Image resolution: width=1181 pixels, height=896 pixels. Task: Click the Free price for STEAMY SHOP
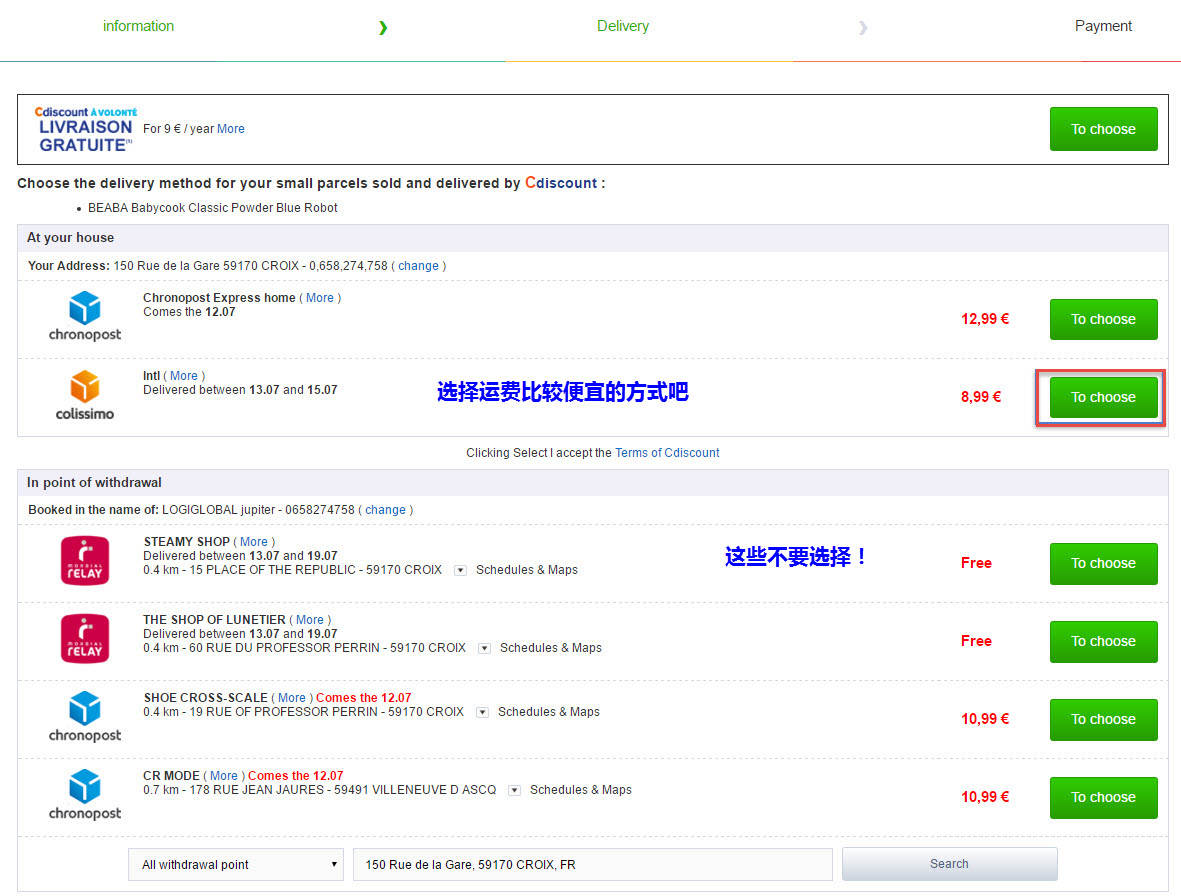(976, 563)
